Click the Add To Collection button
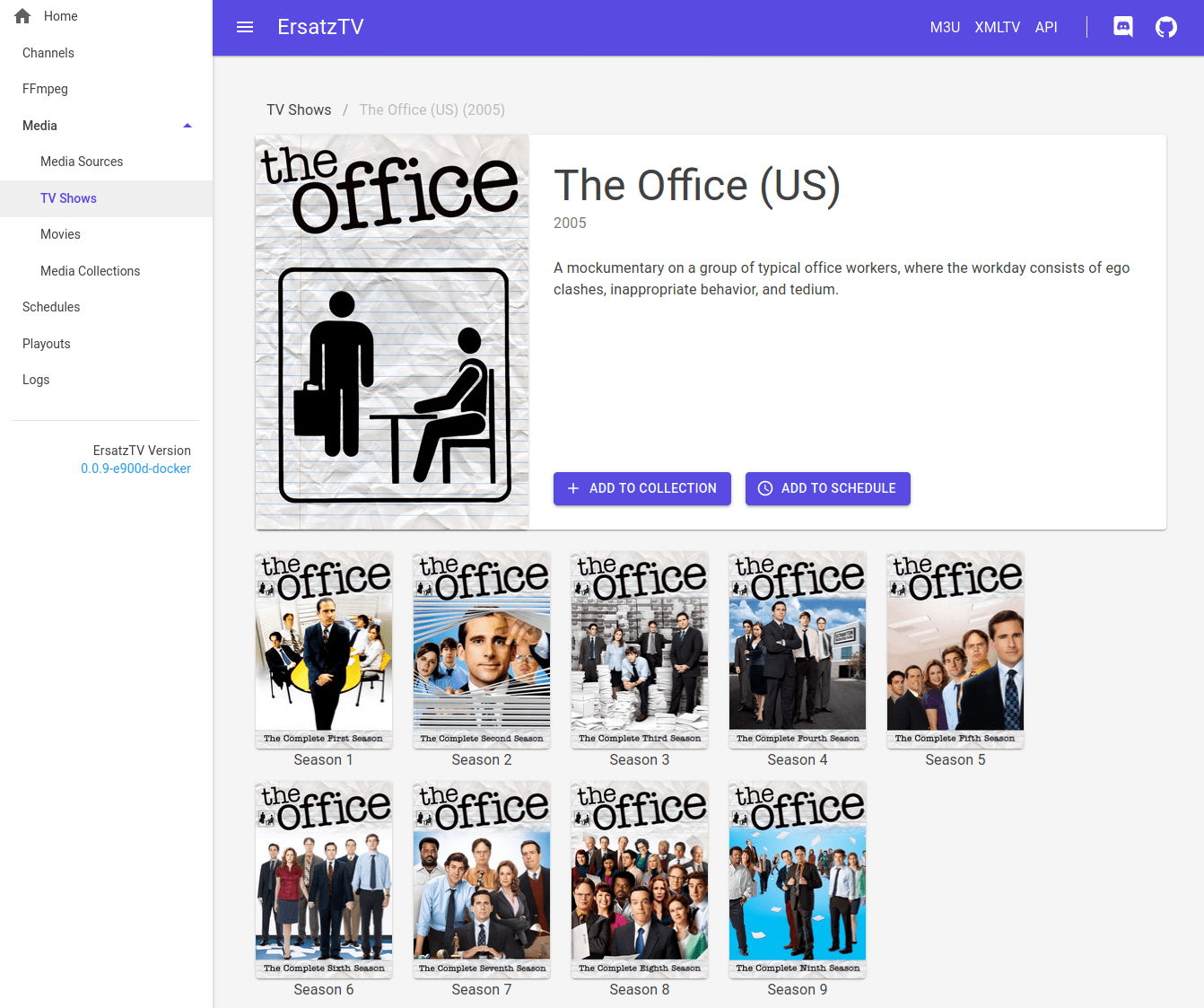The image size is (1204, 1008). point(642,488)
